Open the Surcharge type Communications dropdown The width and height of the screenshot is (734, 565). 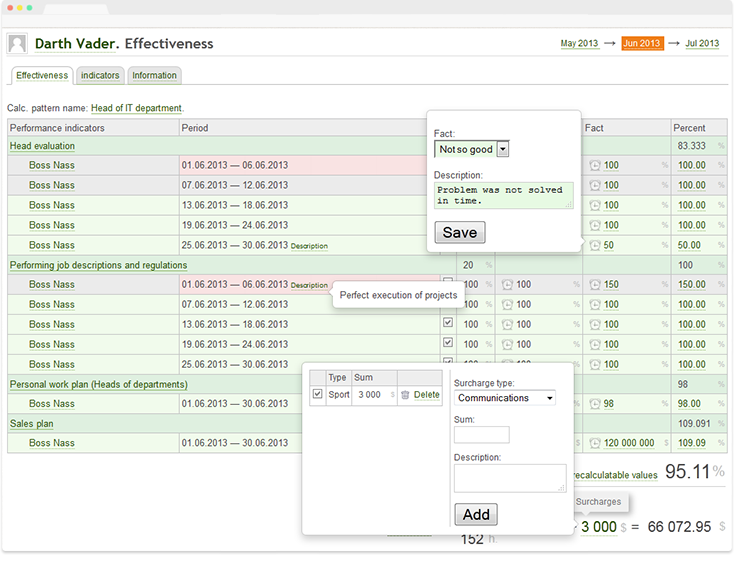505,398
